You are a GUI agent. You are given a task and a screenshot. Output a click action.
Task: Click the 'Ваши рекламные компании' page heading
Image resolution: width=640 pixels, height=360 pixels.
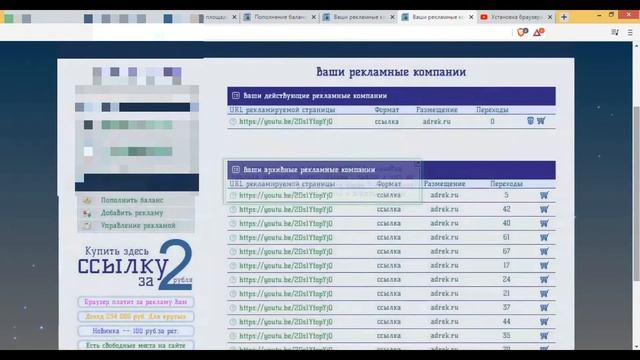tap(391, 72)
